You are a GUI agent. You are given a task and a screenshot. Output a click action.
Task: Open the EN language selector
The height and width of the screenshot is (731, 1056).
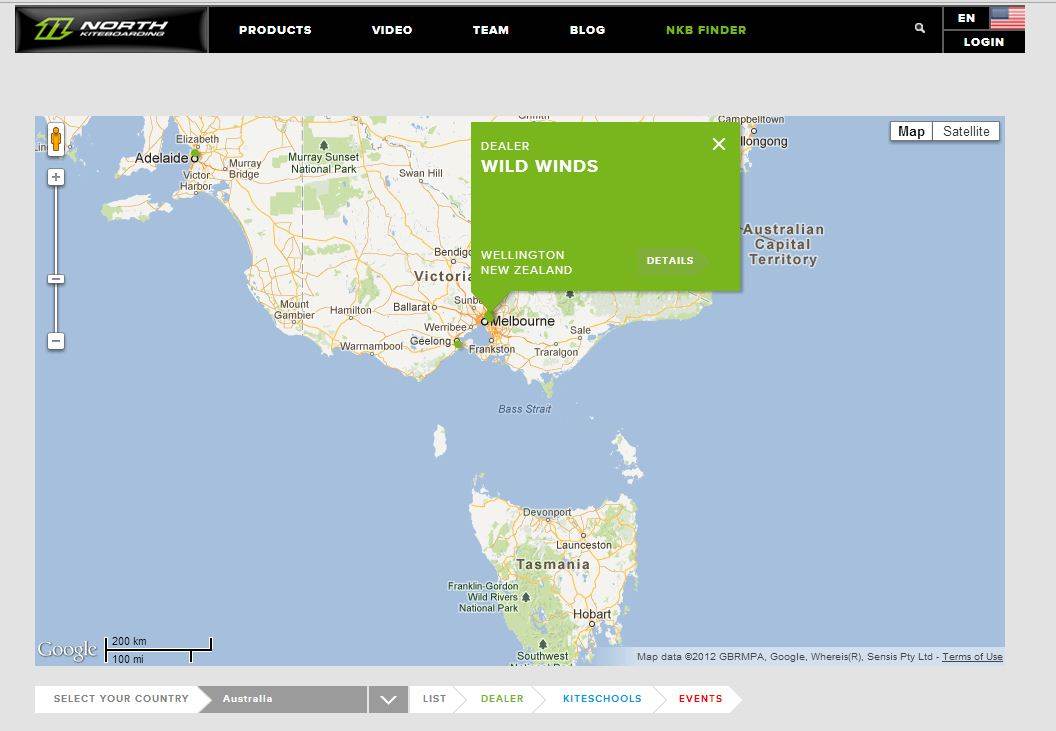click(x=966, y=18)
